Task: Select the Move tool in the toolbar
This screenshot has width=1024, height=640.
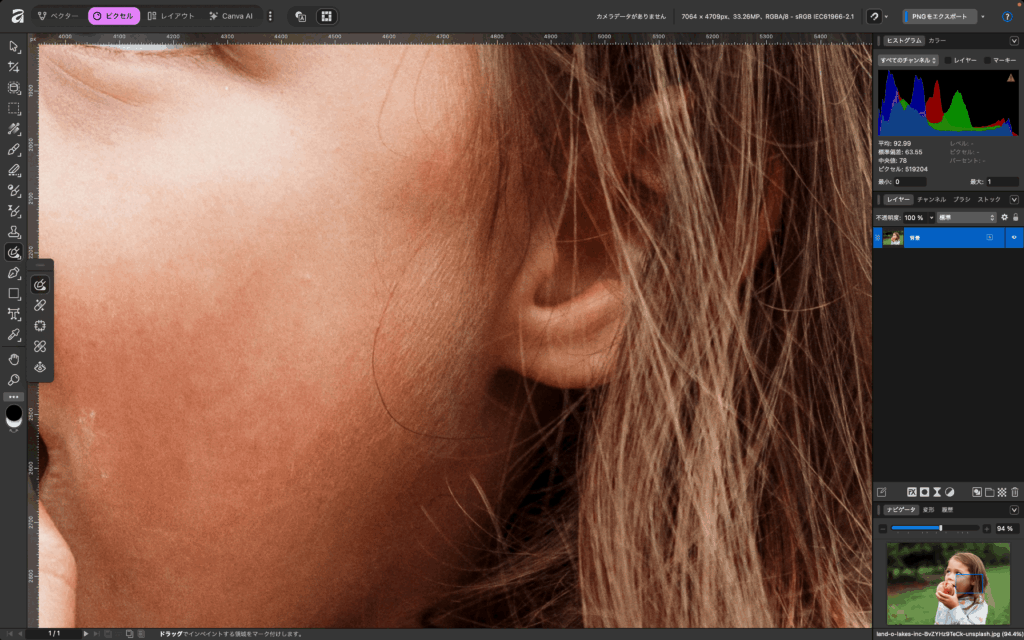Action: point(14,46)
